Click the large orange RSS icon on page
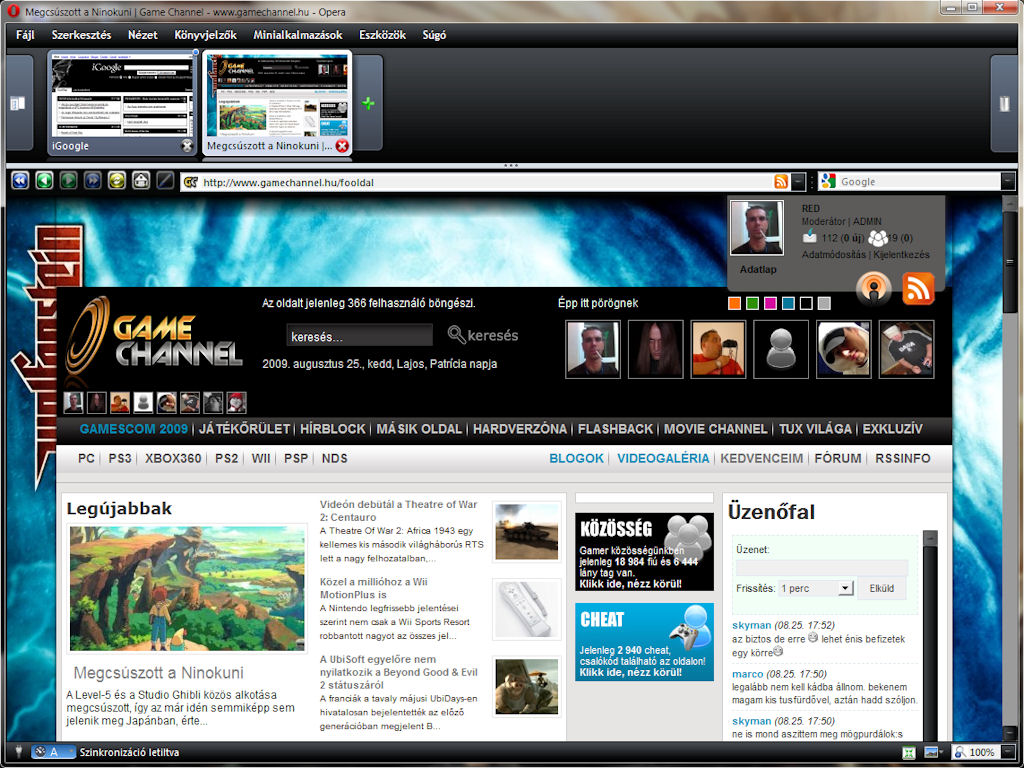This screenshot has height=768, width=1024. click(918, 288)
